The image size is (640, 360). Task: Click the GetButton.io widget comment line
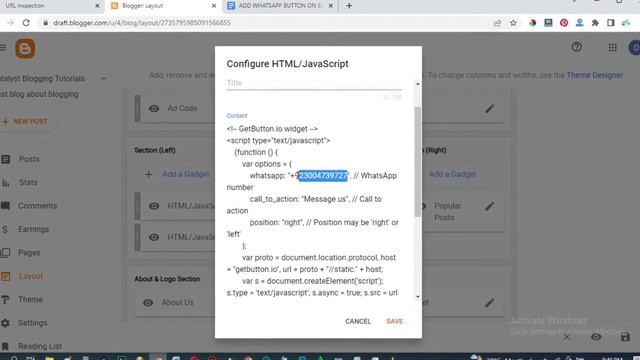click(x=272, y=129)
